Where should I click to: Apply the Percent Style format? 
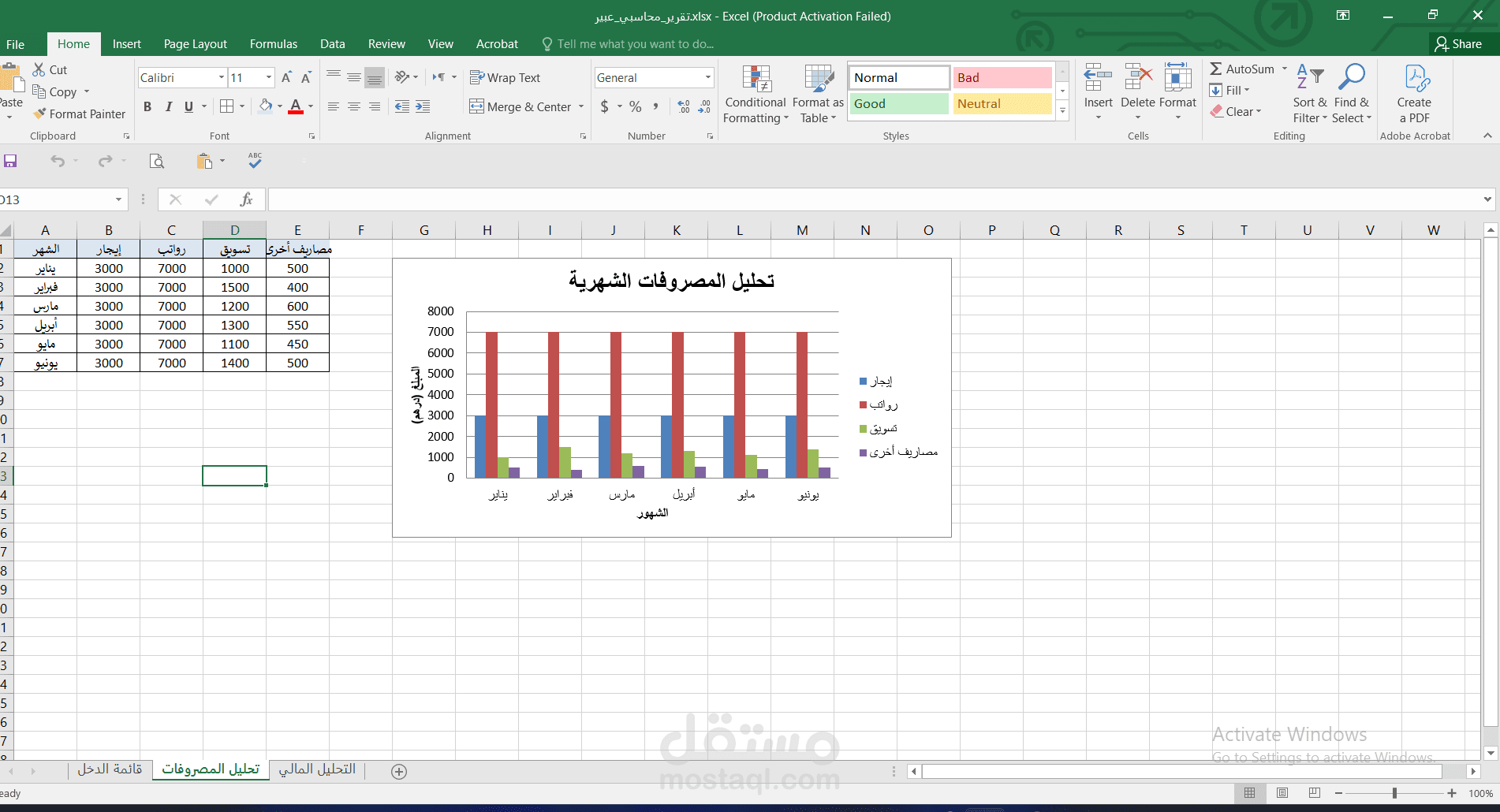(x=636, y=106)
